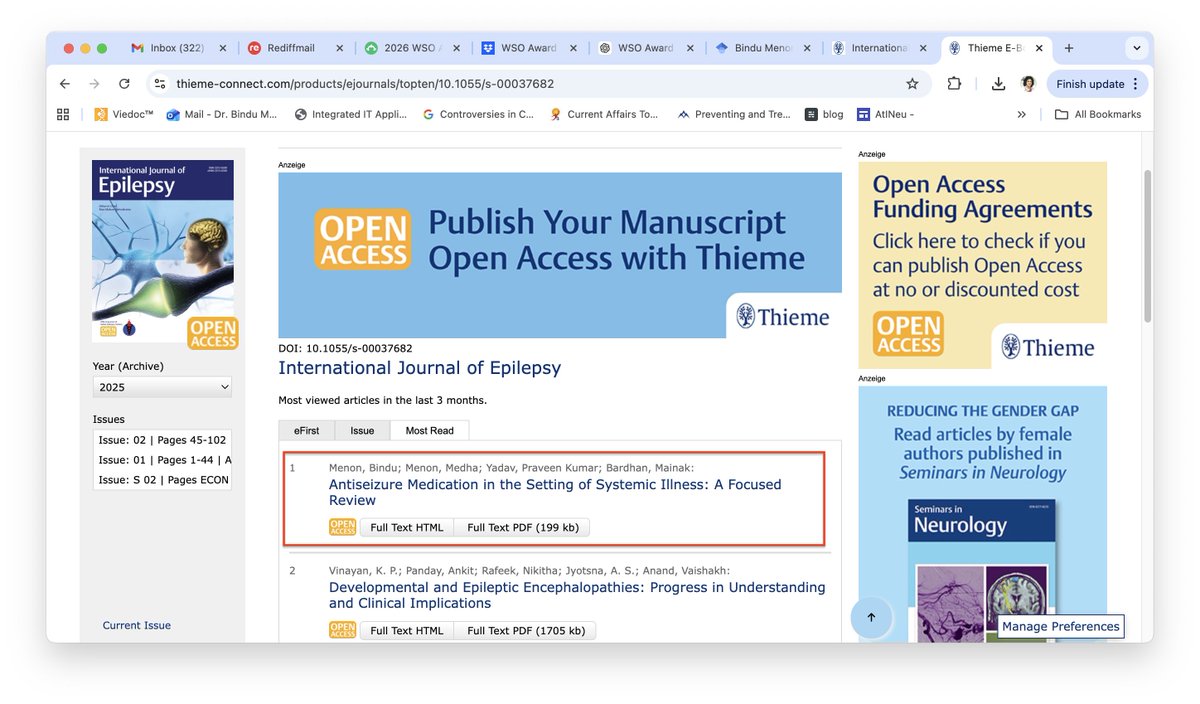Viewport: 1200px width, 704px height.
Task: Open the Finish update three-dot menu
Action: click(1135, 84)
